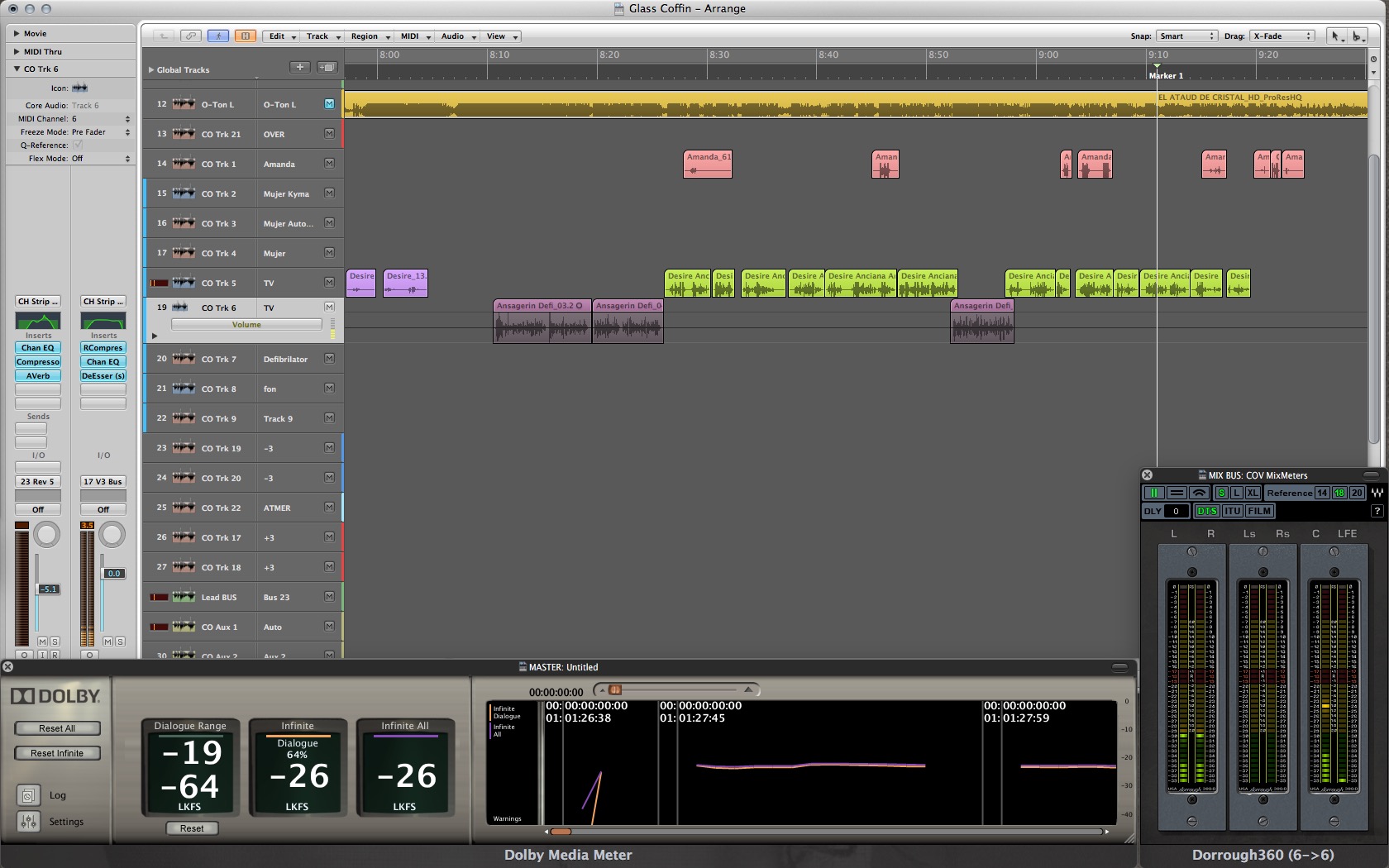1389x868 pixels.
Task: Select the pointer tool menu at top right
Action: click(x=1335, y=36)
